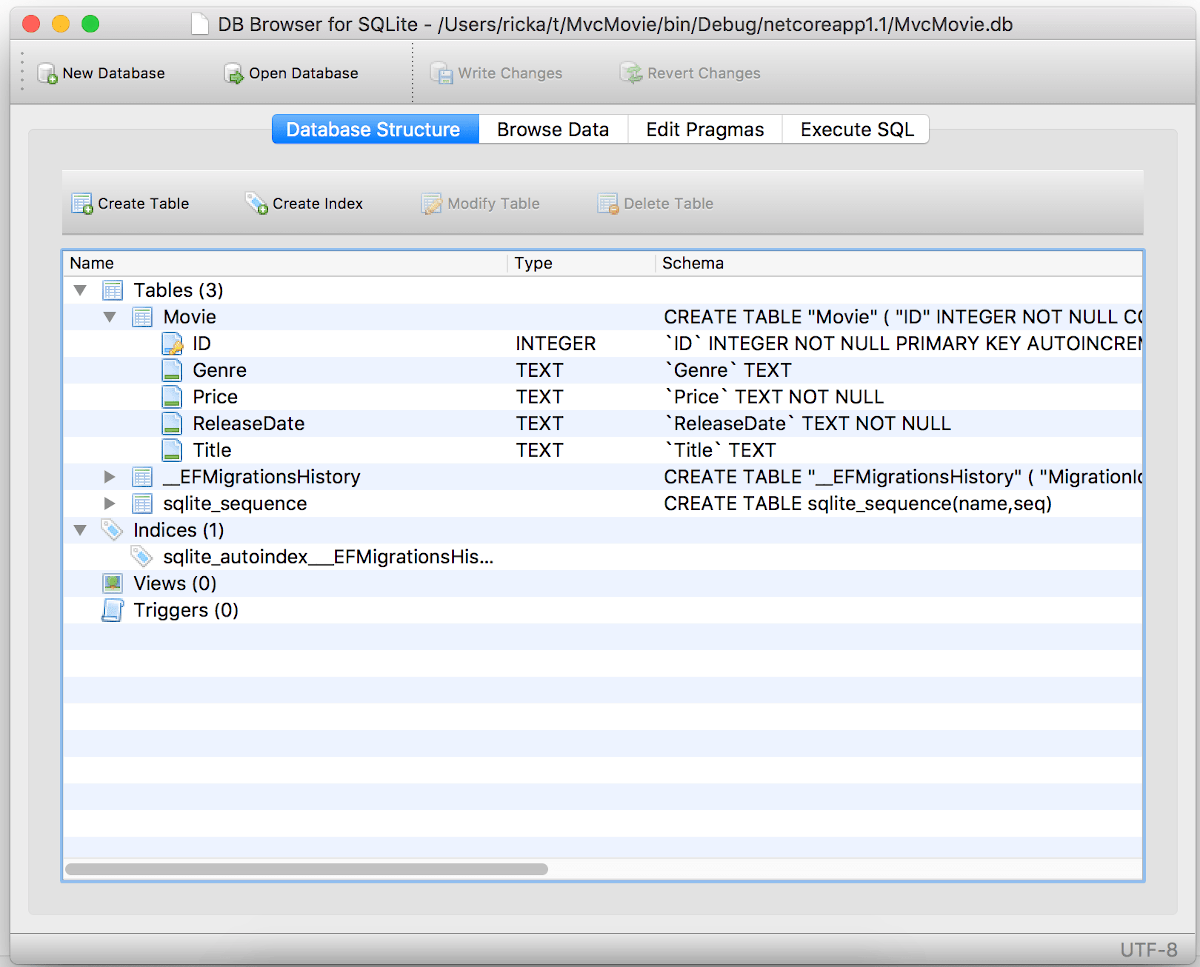The height and width of the screenshot is (967, 1200).
Task: Expand the __EFMigrationsHistory table
Action: pos(110,477)
